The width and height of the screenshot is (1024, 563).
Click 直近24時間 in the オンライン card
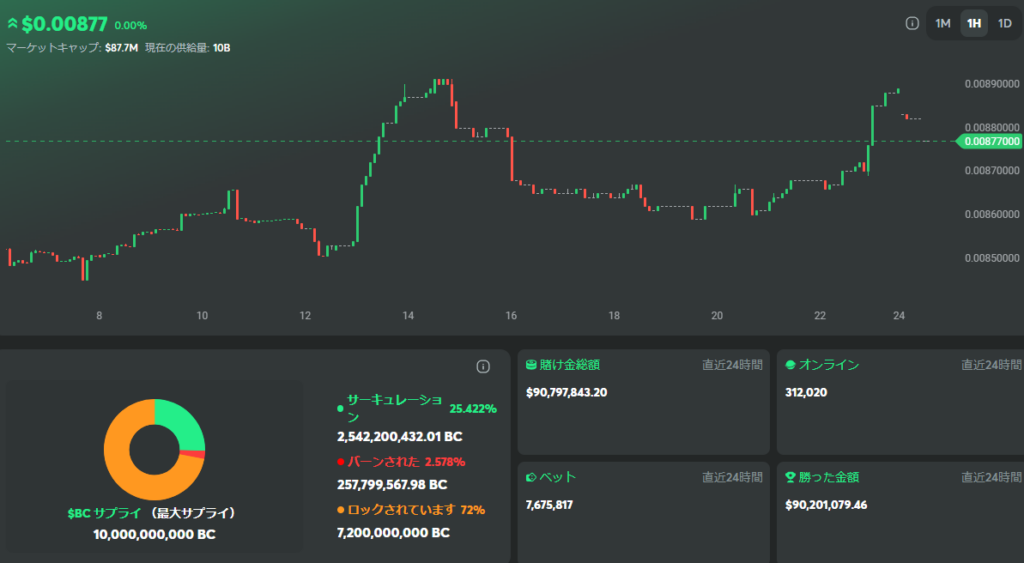[x=991, y=365]
